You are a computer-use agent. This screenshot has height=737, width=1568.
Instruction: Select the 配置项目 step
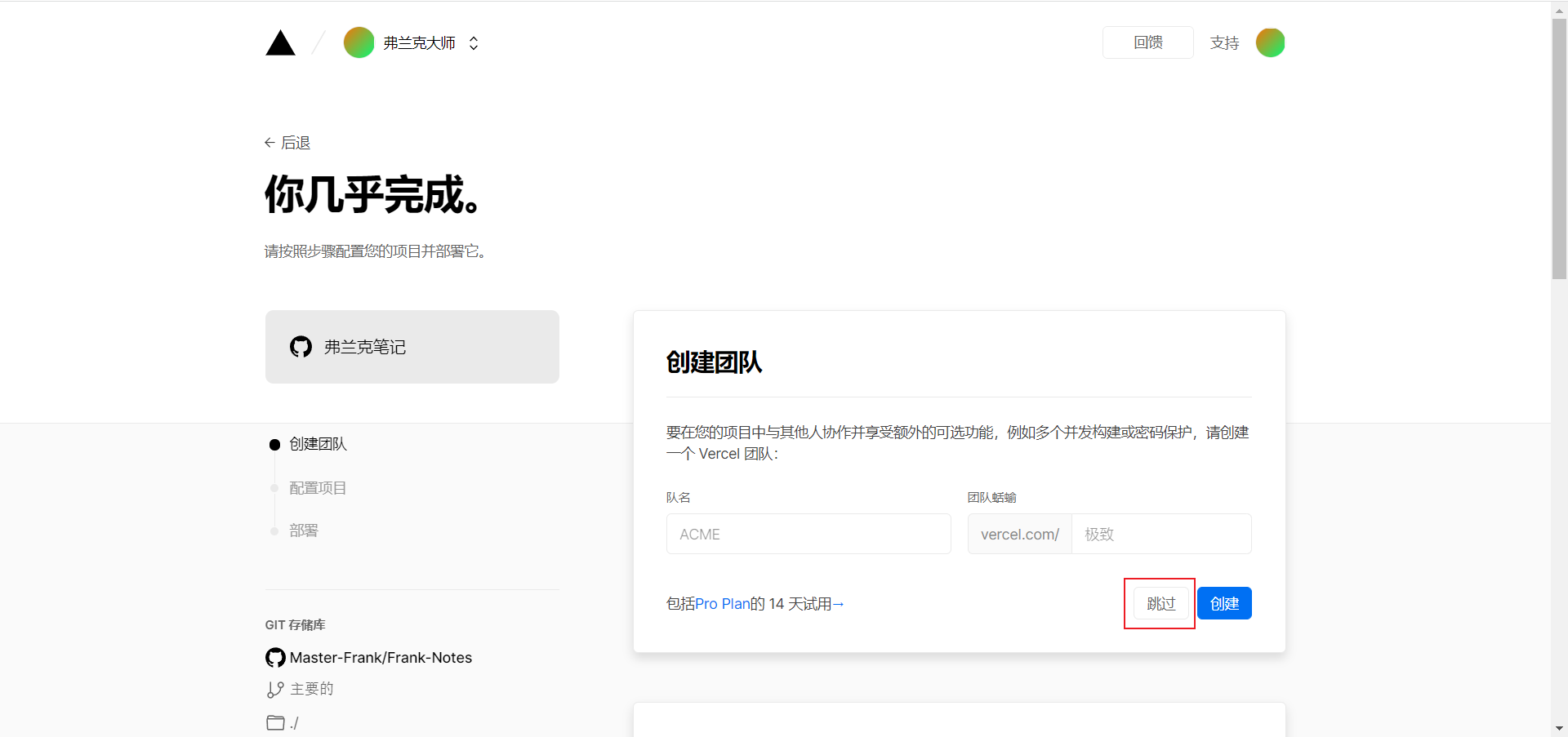point(318,488)
